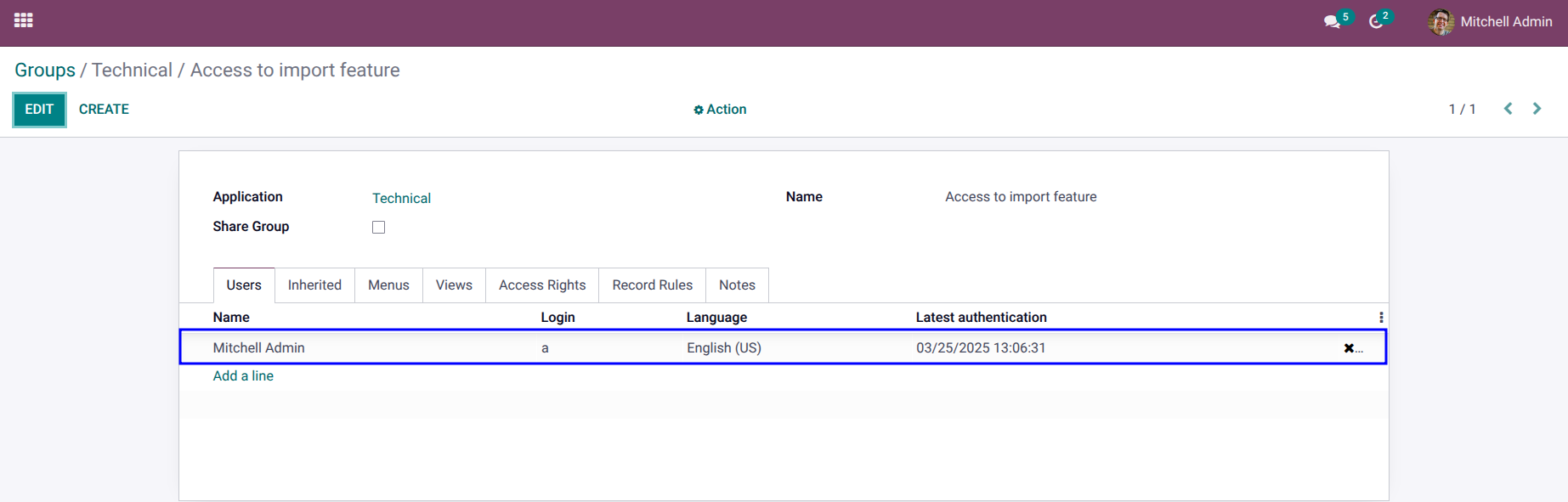
Task: Select the Mitchell Admin name cell
Action: click(x=258, y=348)
